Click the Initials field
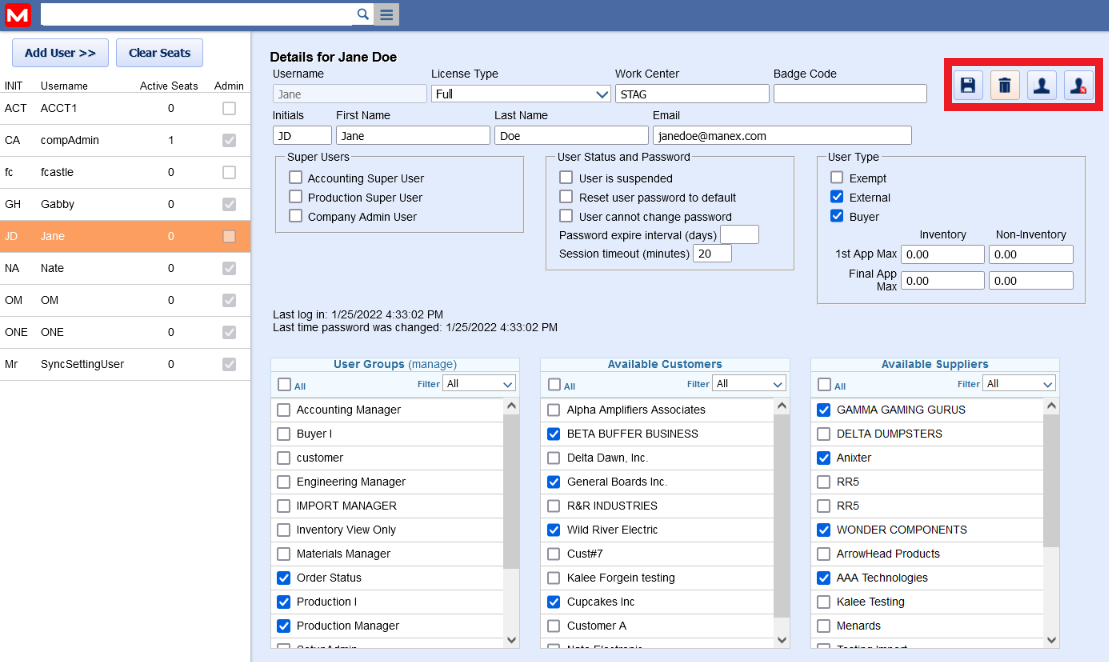1109x662 pixels. coord(302,135)
